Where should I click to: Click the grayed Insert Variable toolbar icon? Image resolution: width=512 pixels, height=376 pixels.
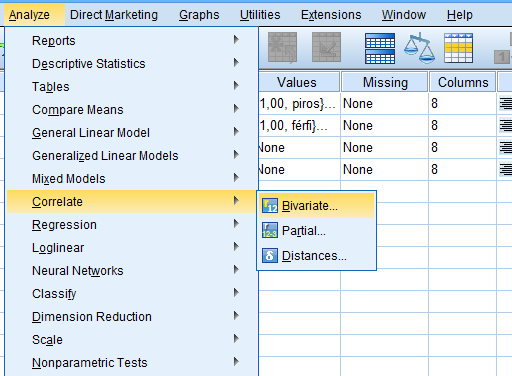coord(326,47)
